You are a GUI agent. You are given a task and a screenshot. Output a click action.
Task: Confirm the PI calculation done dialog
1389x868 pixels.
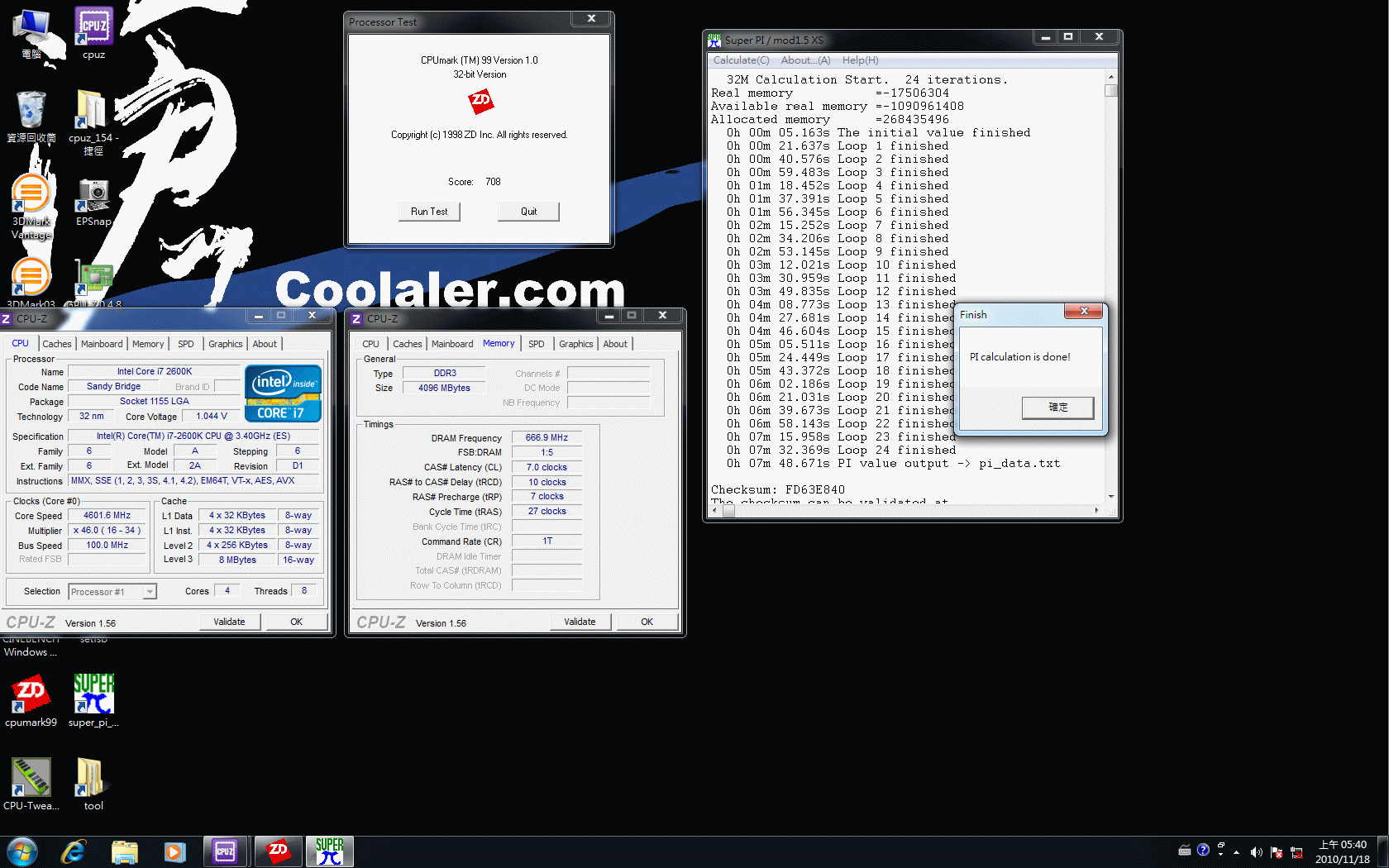point(1057,408)
